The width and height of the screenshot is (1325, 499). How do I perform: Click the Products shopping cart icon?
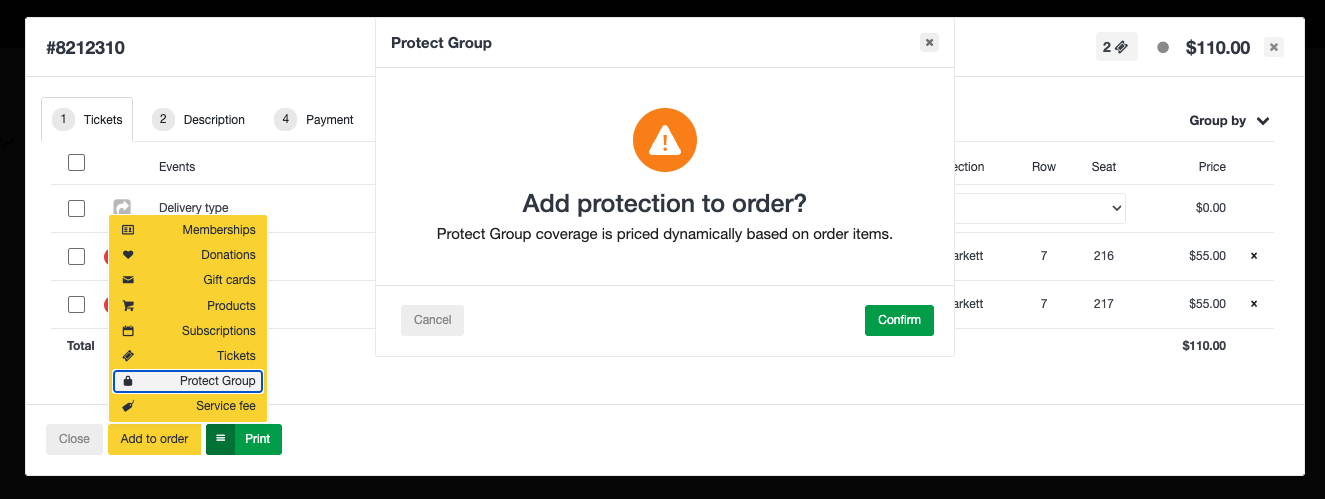128,306
